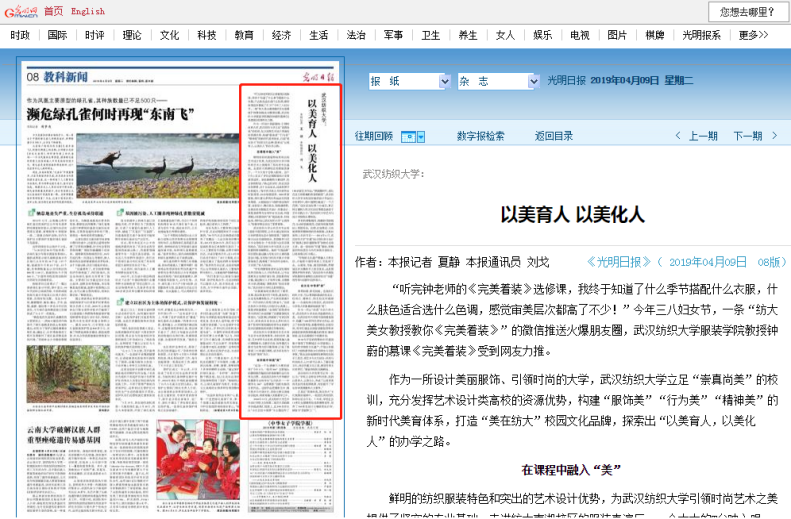This screenshot has width=791, height=519.
Task: Open the 时政 menu item
Action: coord(20,35)
